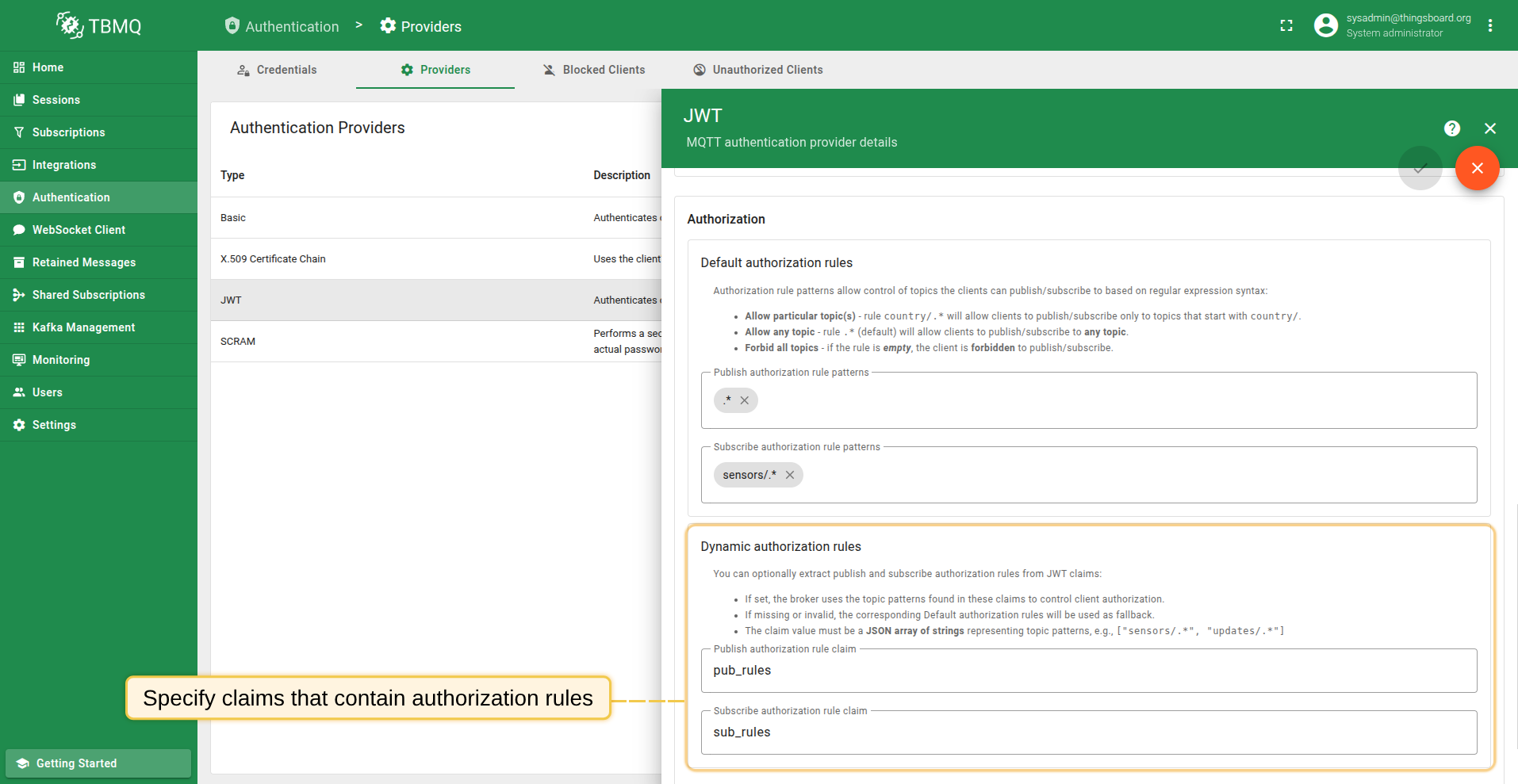Click the apply changes checkmark button
This screenshot has height=784, width=1518.
[1420, 168]
